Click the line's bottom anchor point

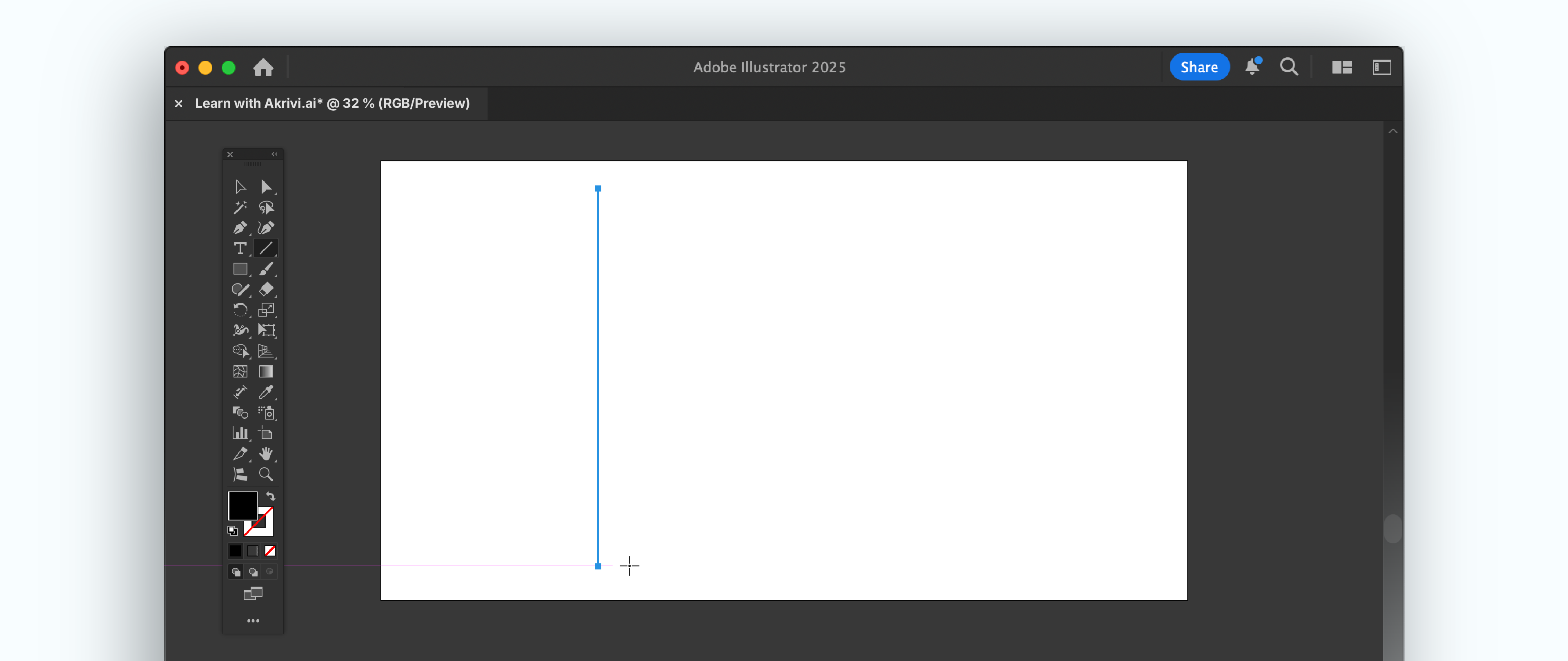[x=598, y=566]
